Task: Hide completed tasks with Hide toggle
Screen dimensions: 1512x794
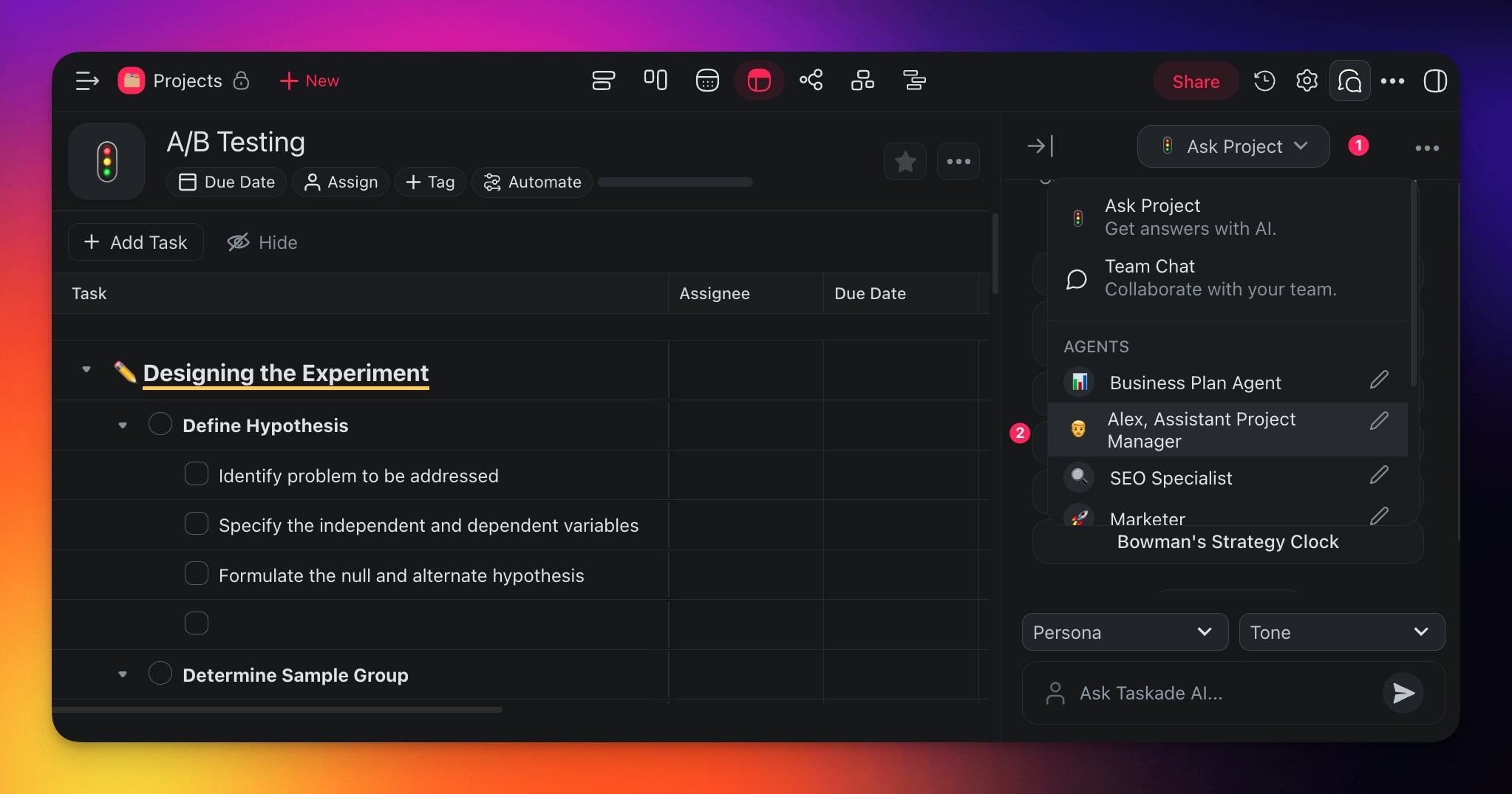Action: point(262,242)
